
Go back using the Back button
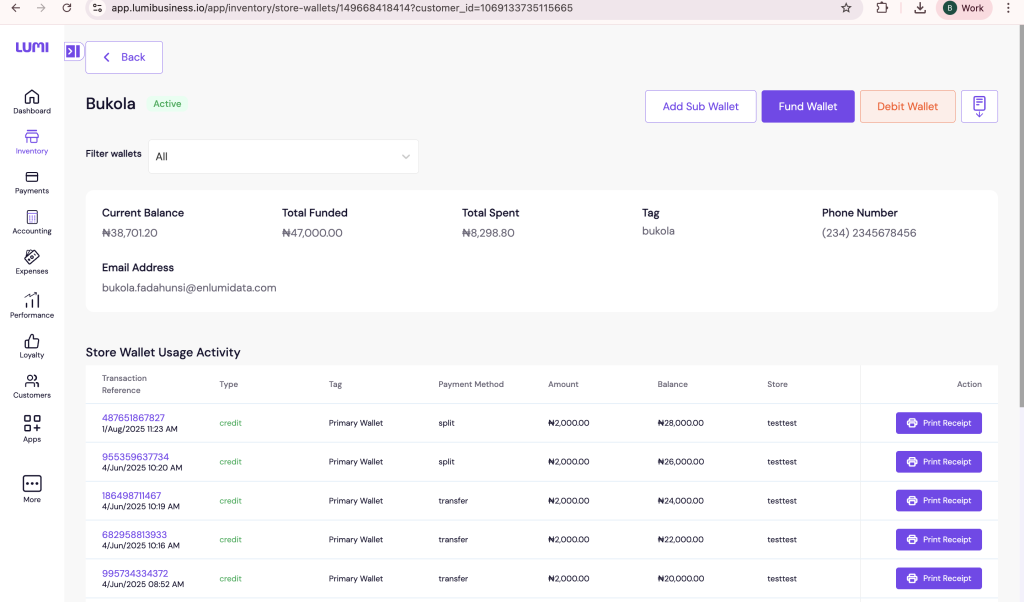tap(124, 57)
